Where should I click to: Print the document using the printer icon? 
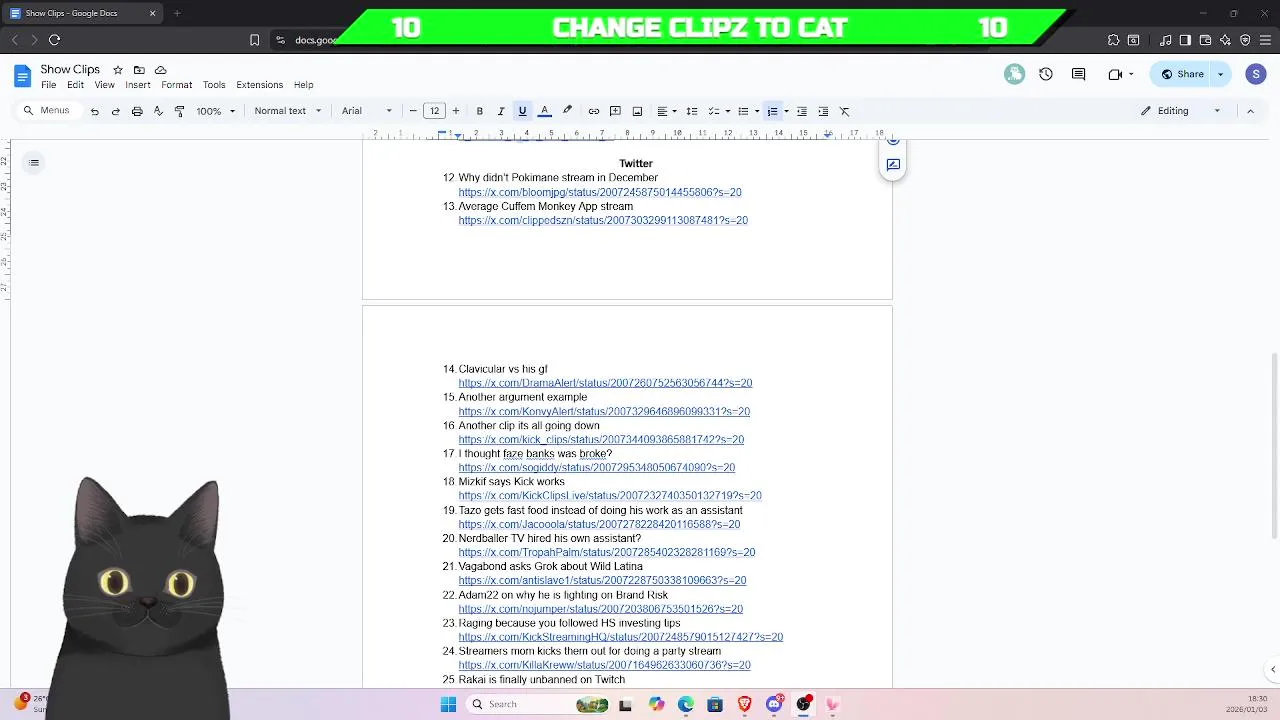click(137, 111)
